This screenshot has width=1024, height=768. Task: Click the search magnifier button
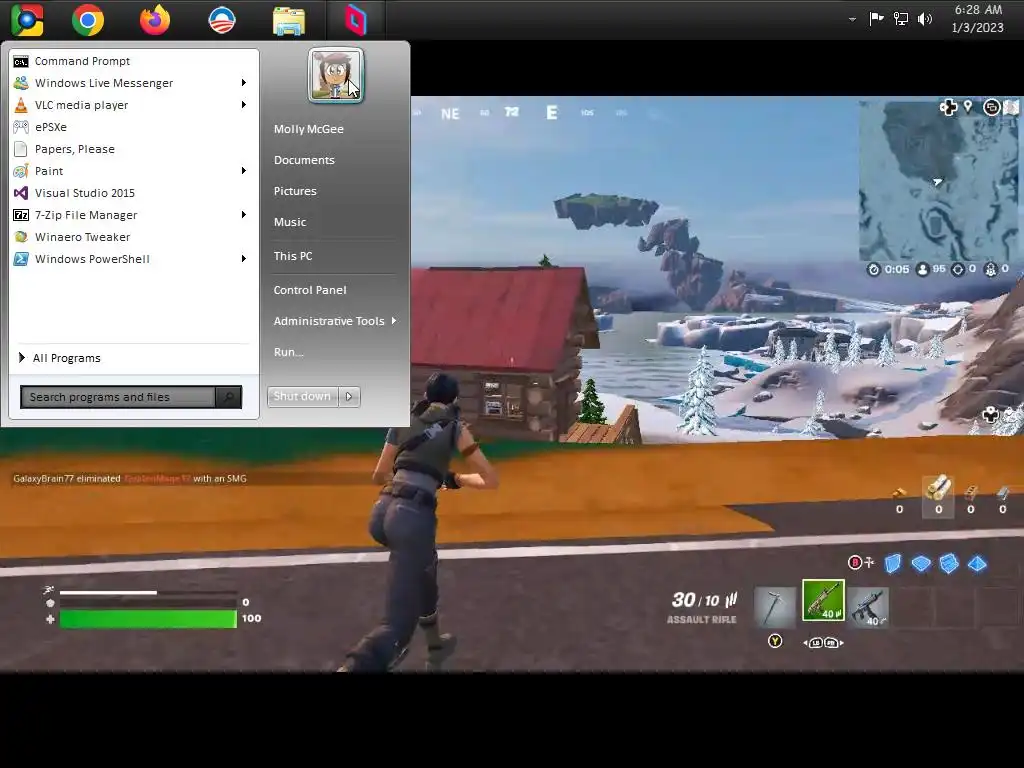pyautogui.click(x=229, y=397)
